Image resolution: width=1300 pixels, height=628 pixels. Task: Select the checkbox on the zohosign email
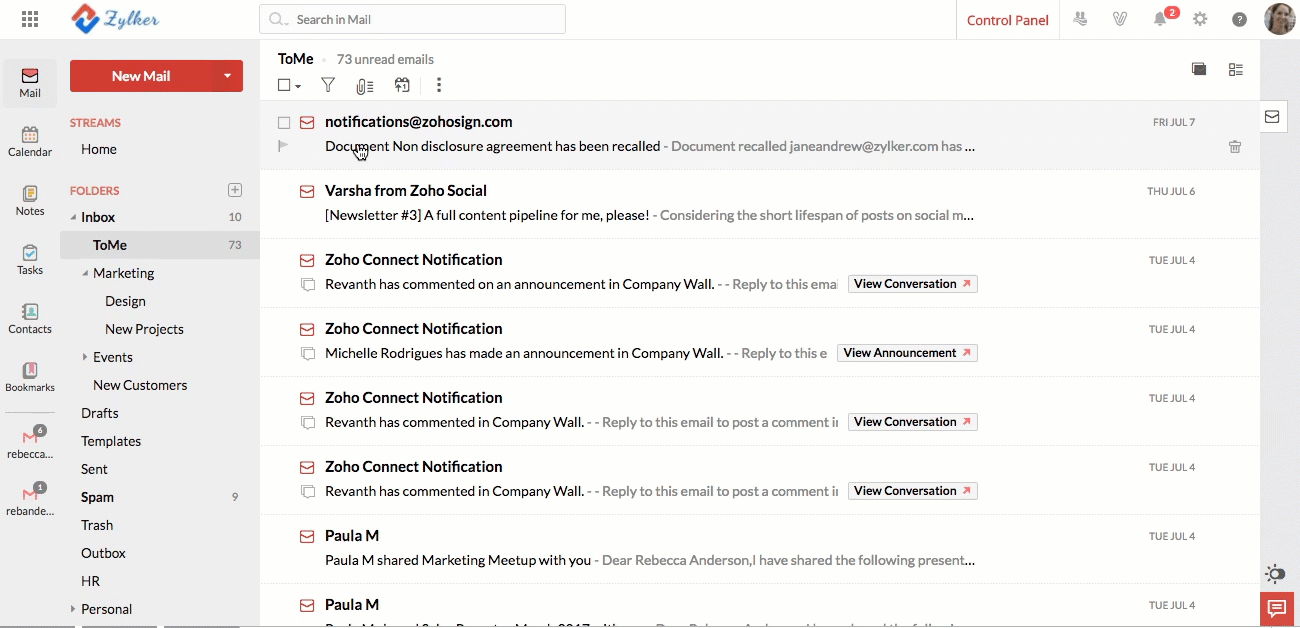[283, 121]
